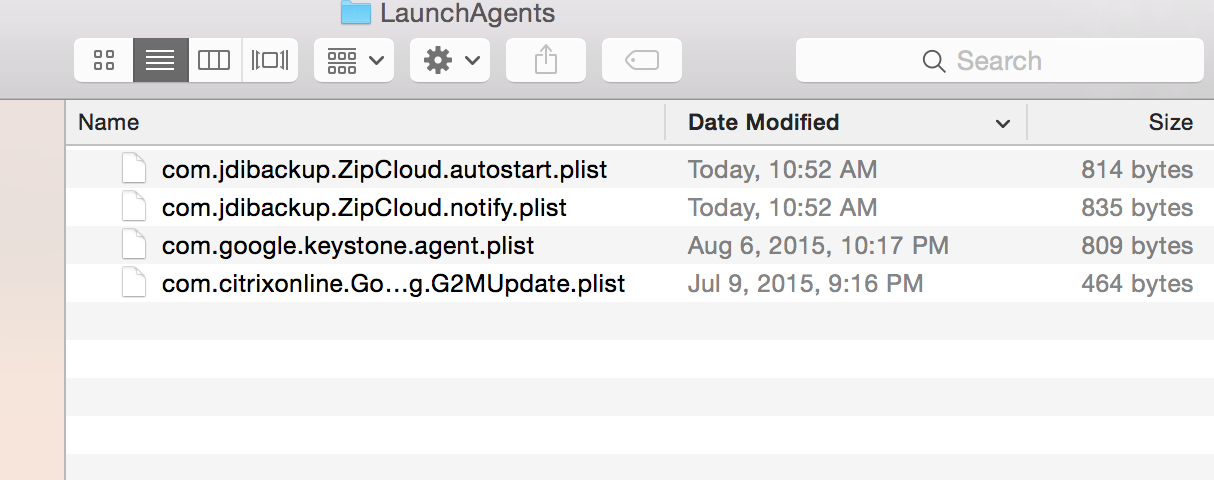Viewport: 1214px width, 480px height.
Task: Click the Search field
Action: (1000, 61)
